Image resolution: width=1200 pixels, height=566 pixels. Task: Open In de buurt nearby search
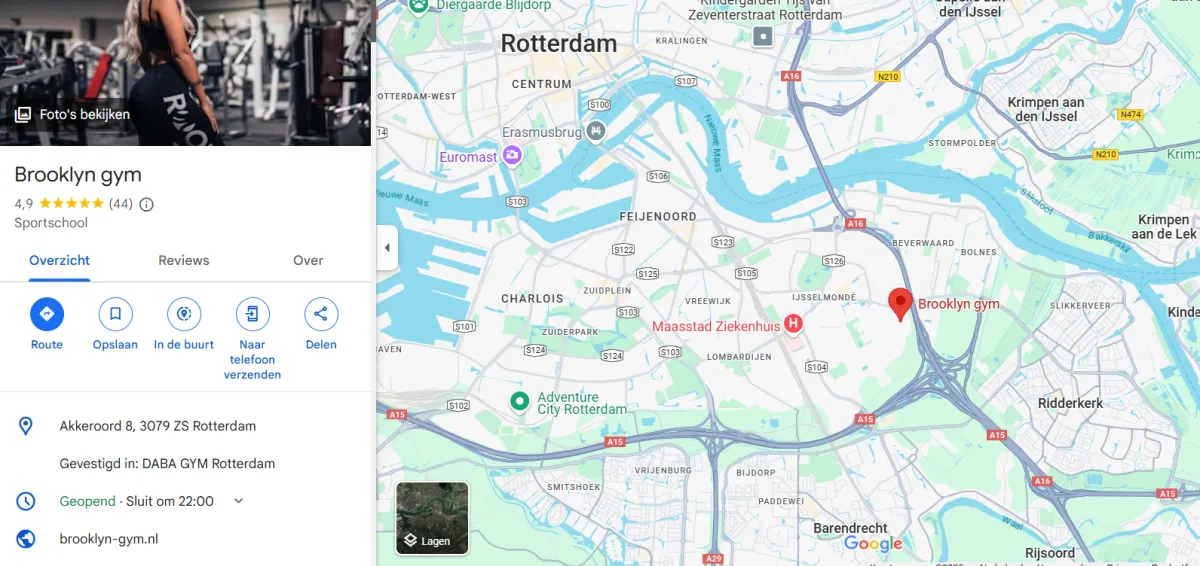pyautogui.click(x=183, y=314)
